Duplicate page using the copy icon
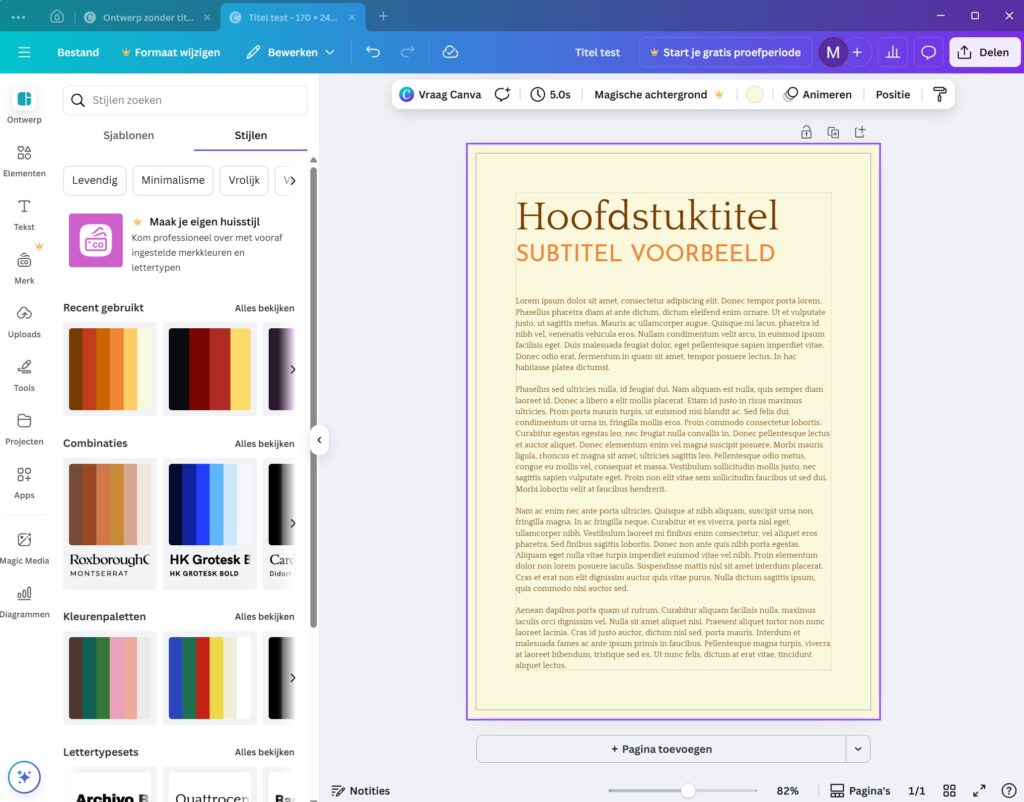1024x802 pixels. point(833,132)
